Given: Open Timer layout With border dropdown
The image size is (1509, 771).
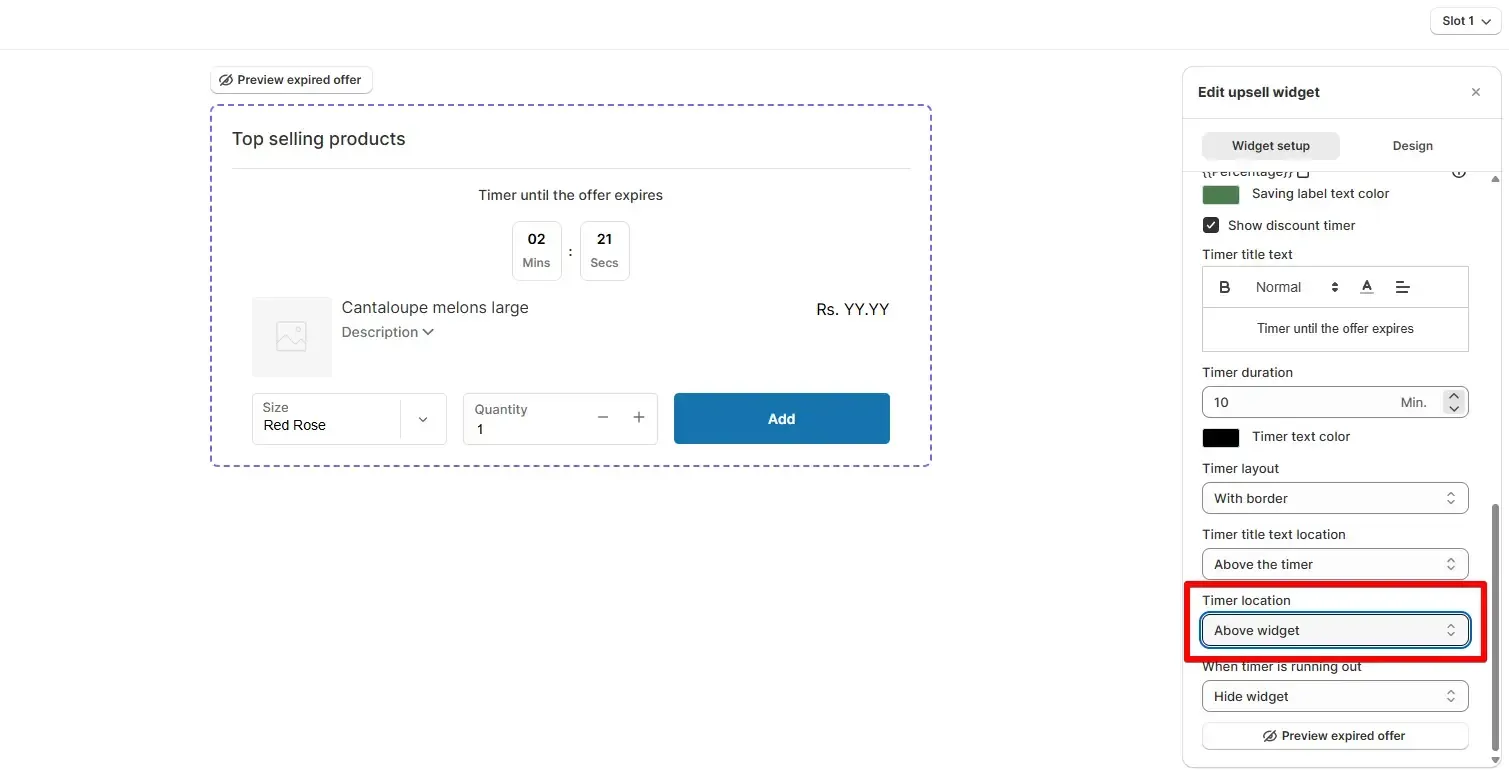Looking at the screenshot, I should [1335, 498].
